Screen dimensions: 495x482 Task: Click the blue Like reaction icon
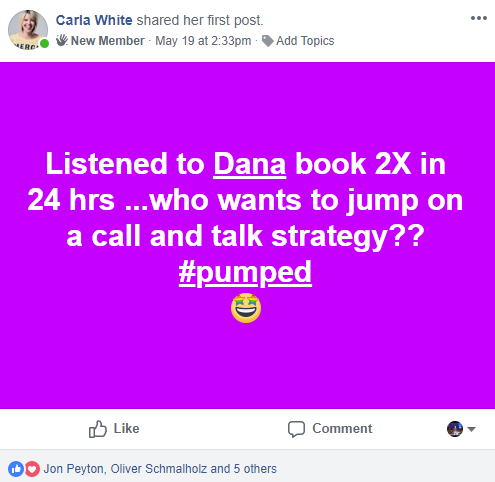(x=16, y=469)
